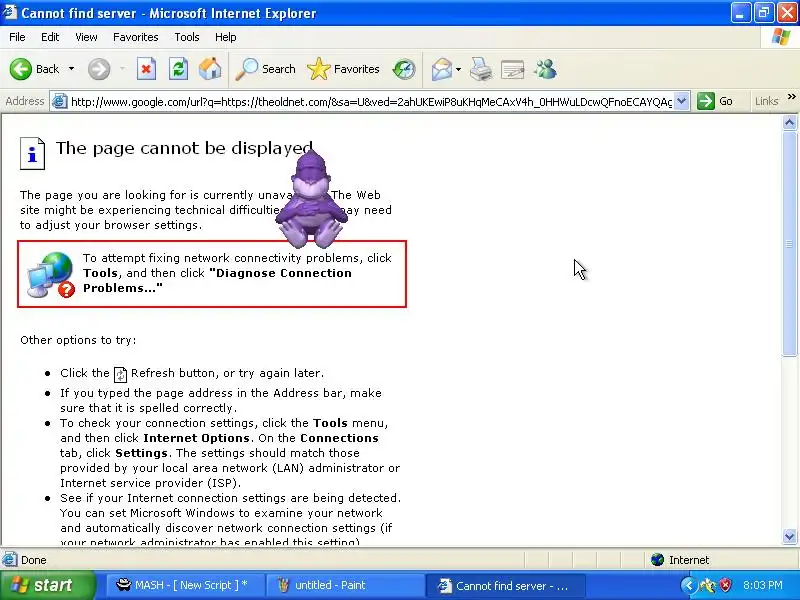Click the small Refresh icon in bullet list
Image resolution: width=800 pixels, height=600 pixels.
pyautogui.click(x=120, y=374)
